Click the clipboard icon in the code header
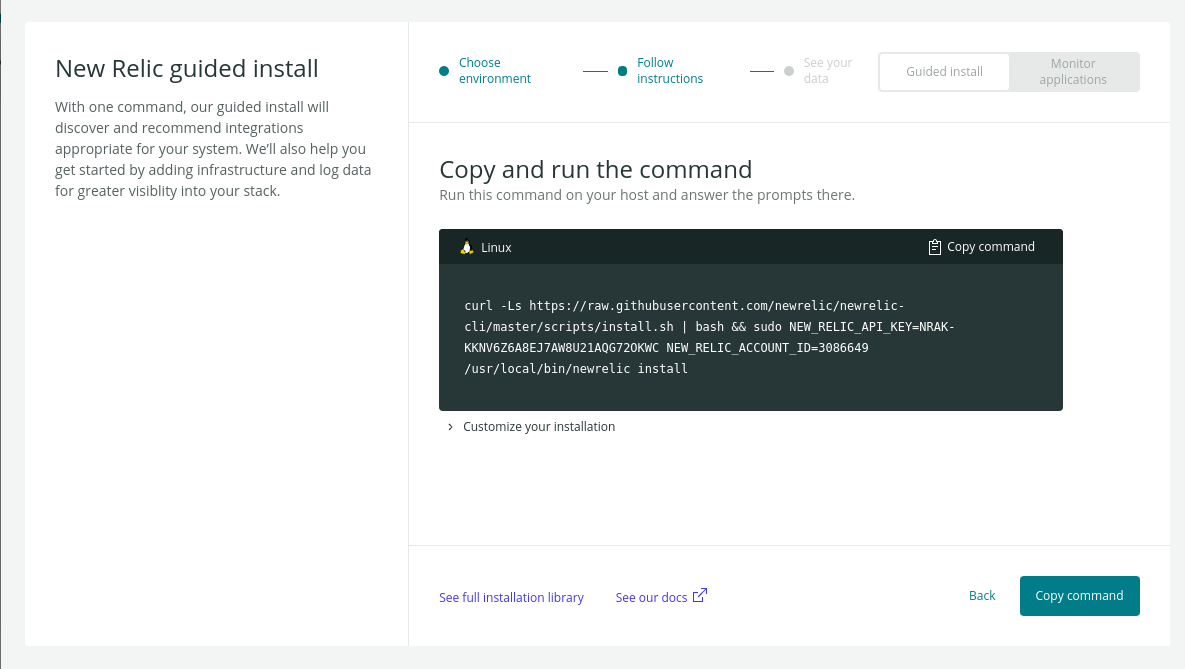The image size is (1185, 669). (935, 247)
